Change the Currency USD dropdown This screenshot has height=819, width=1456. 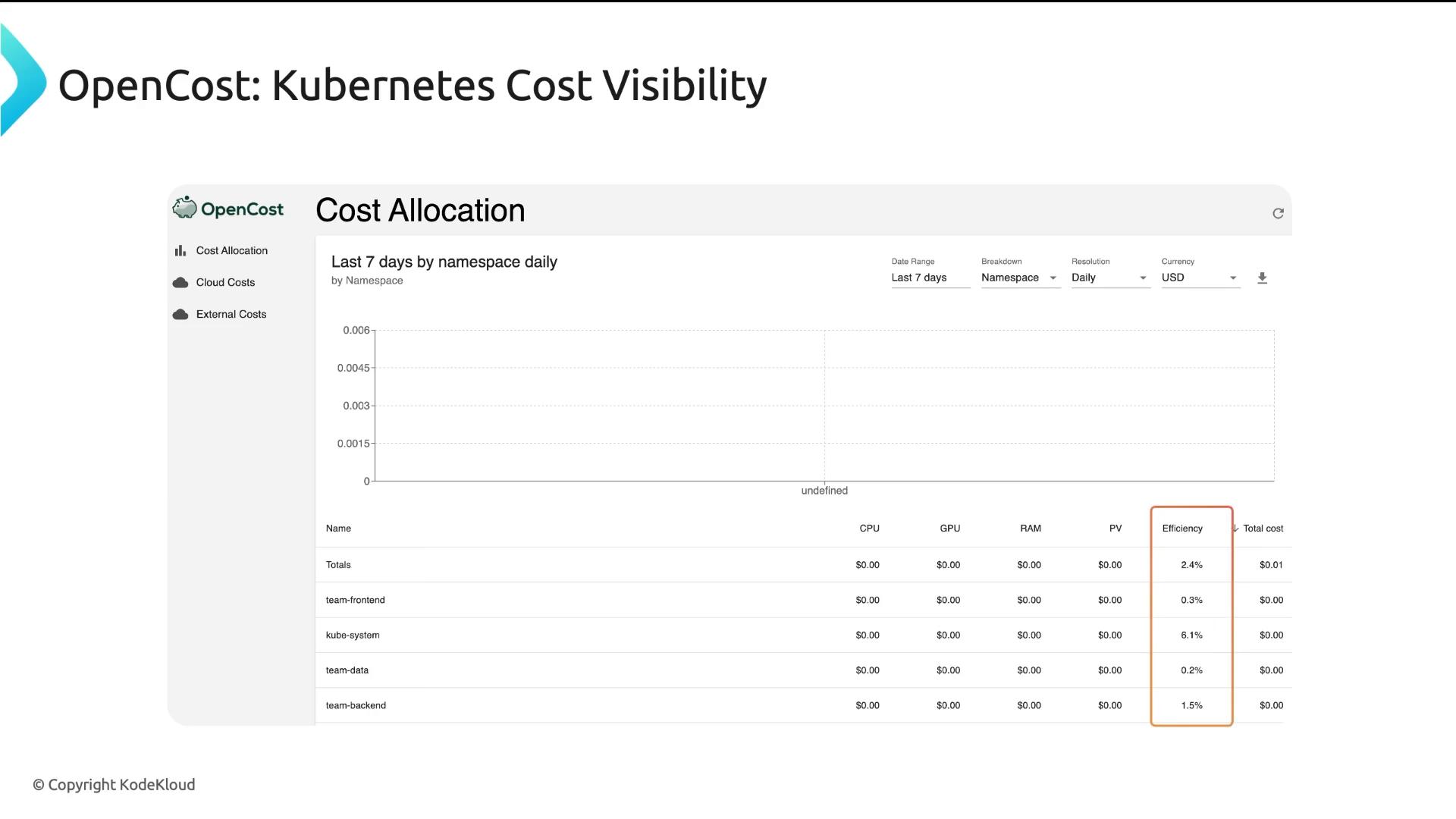pyautogui.click(x=1200, y=278)
